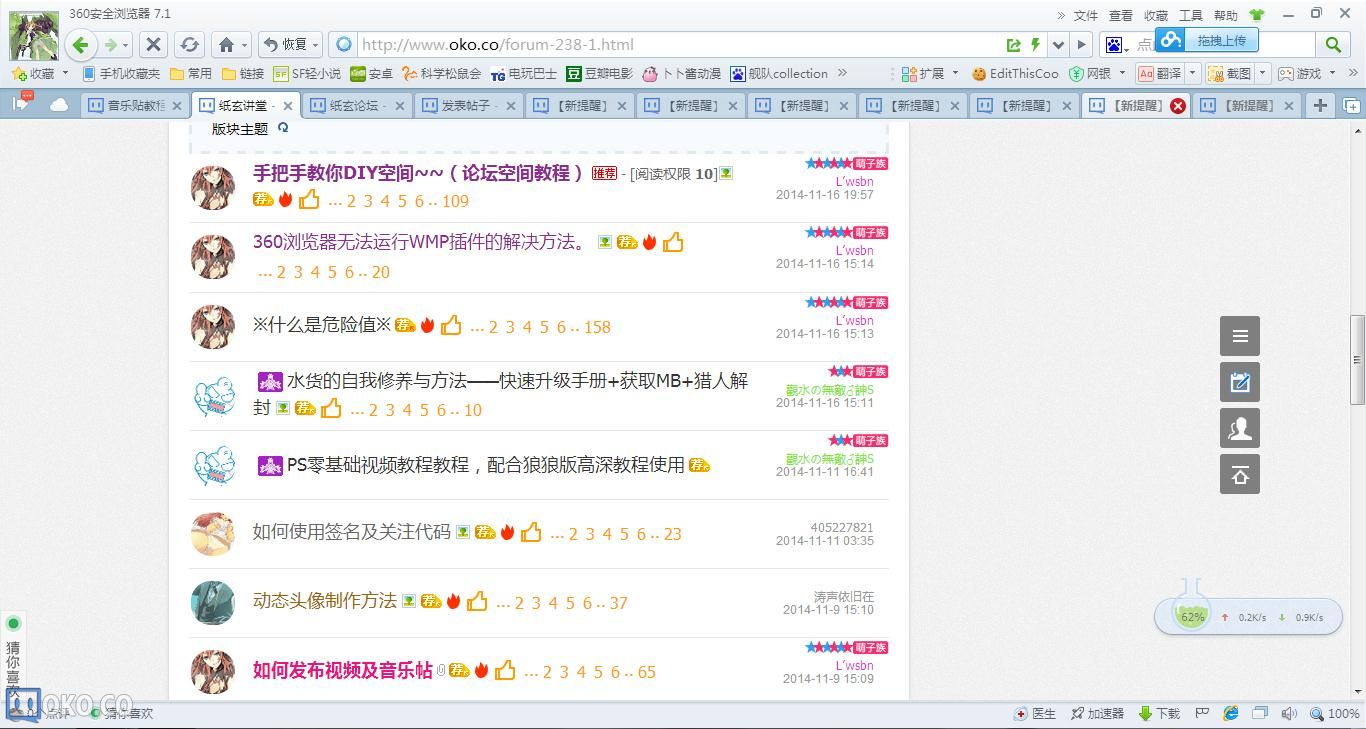Click the green share icon in address bar
This screenshot has width=1366, height=729.
tap(1014, 44)
